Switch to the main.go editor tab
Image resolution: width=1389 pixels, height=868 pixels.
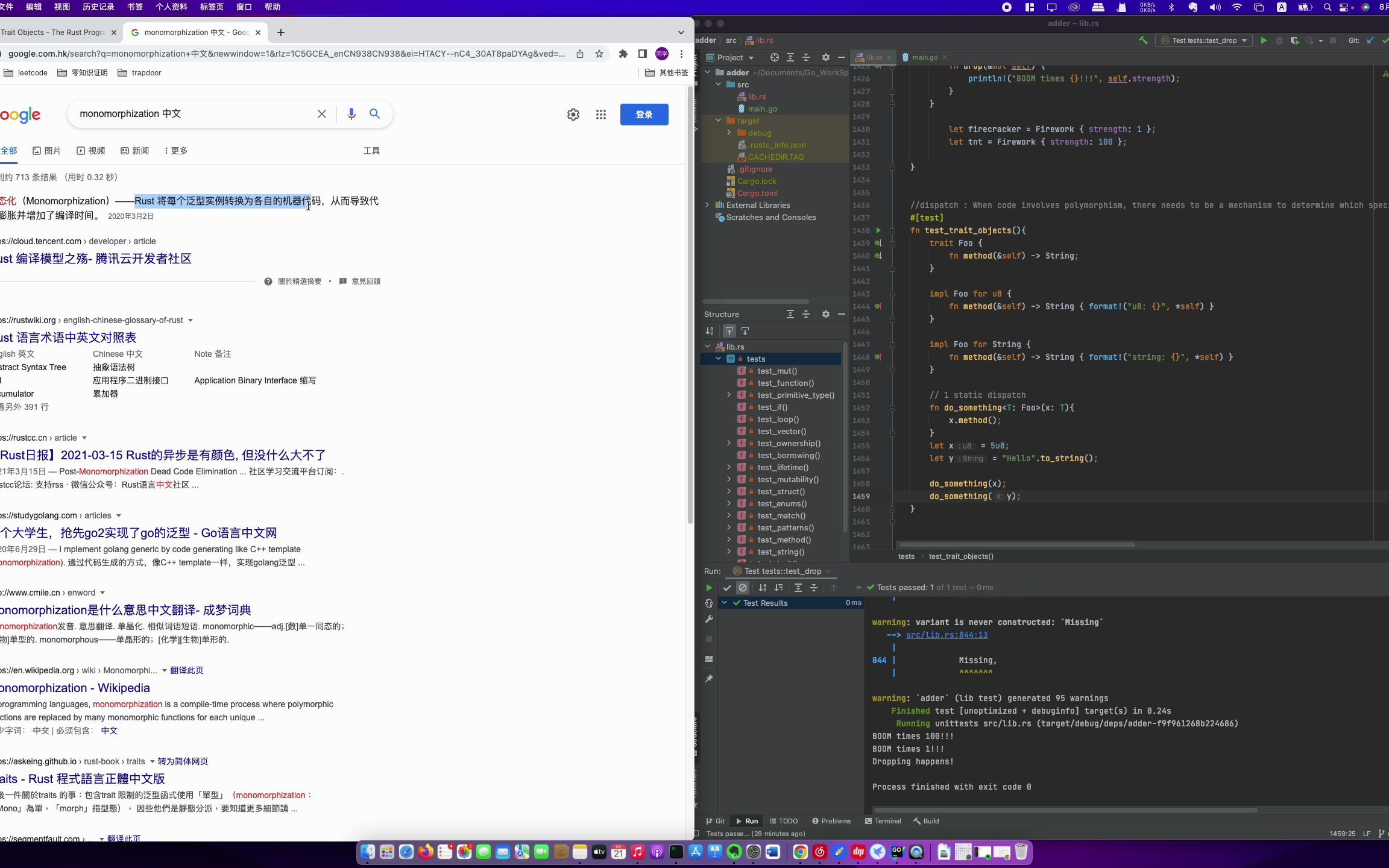click(x=924, y=57)
